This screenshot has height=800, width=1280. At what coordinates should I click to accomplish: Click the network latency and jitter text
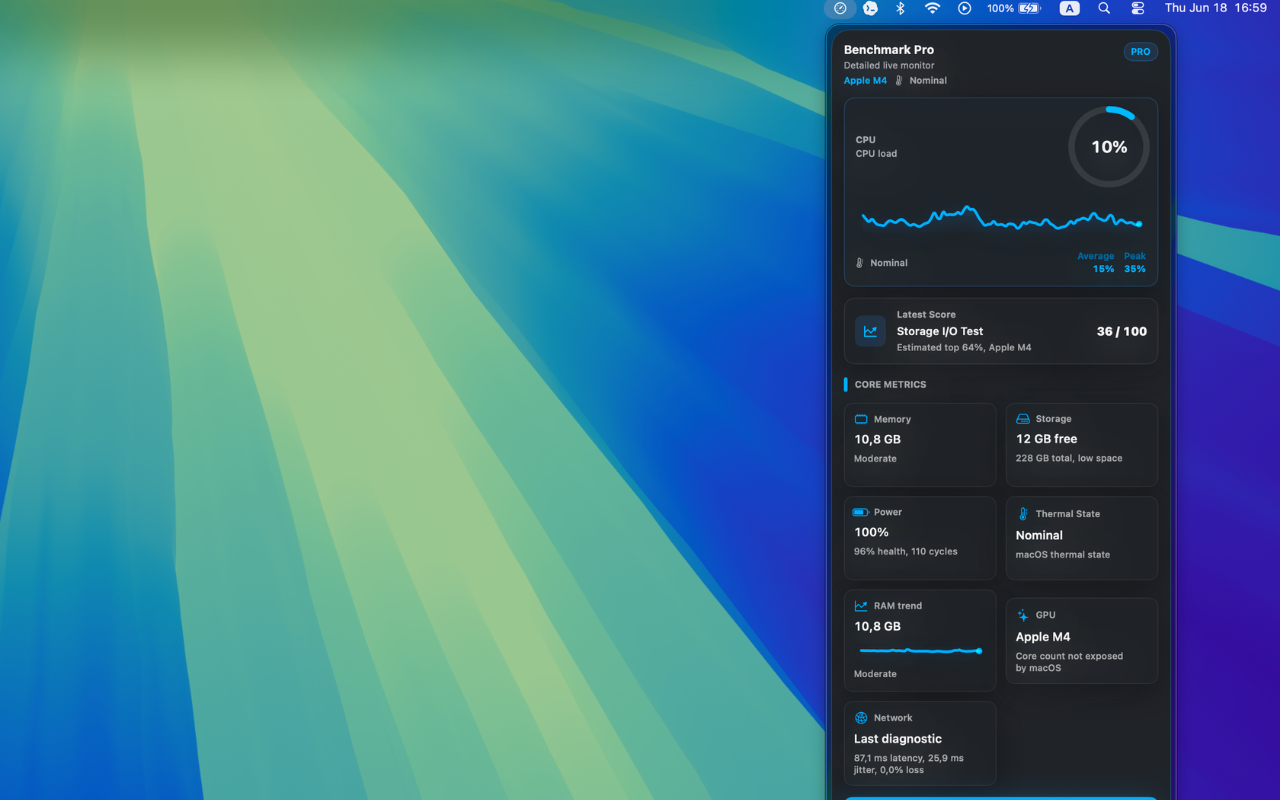(909, 764)
